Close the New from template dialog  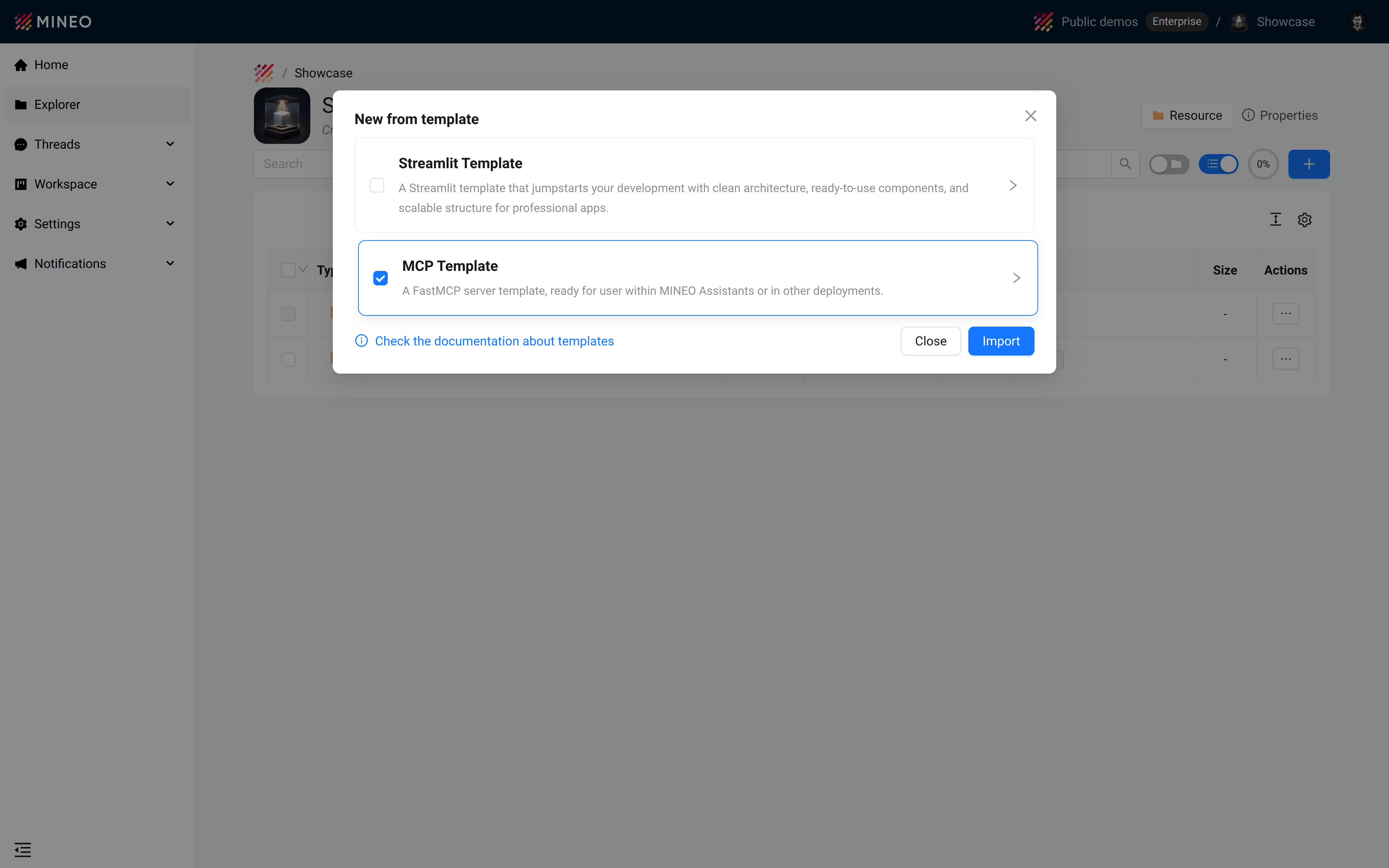[1031, 116]
